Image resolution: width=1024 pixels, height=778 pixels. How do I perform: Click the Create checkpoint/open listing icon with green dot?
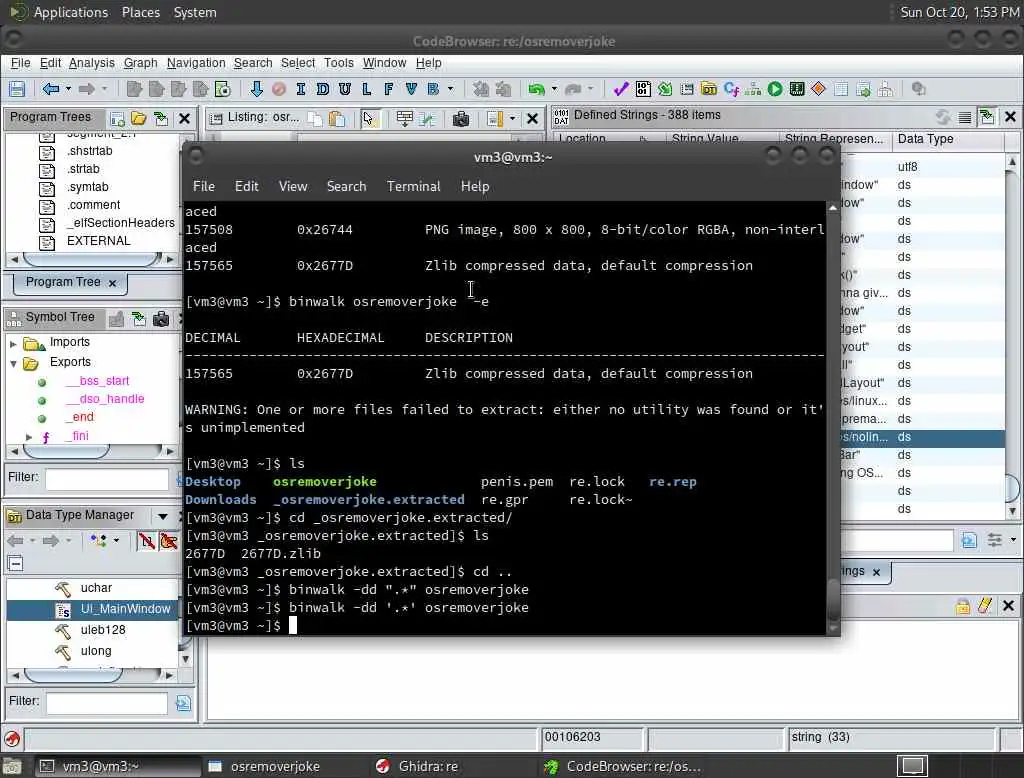tap(223, 89)
